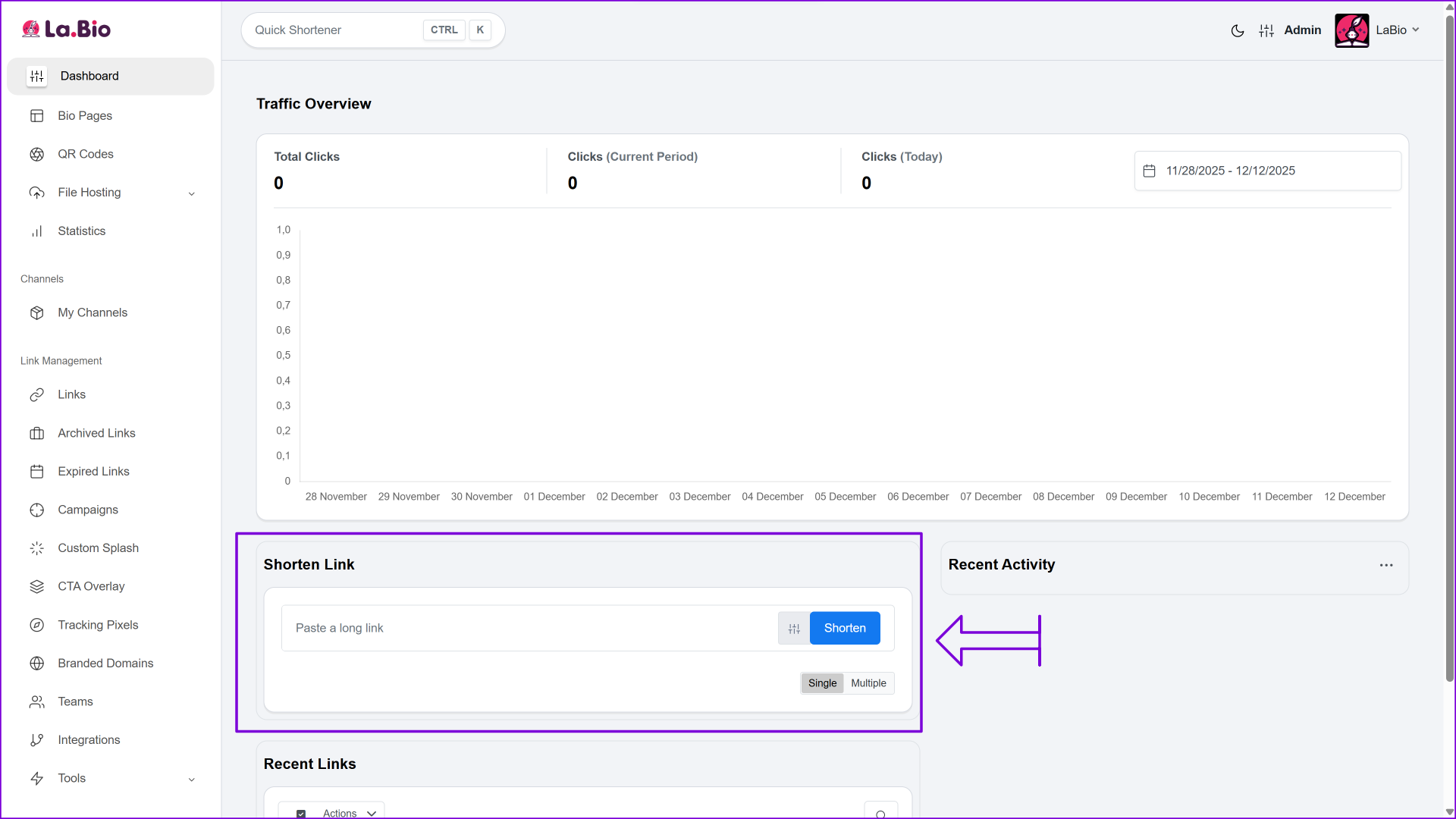Click the Branded Domains globe icon

(x=36, y=664)
